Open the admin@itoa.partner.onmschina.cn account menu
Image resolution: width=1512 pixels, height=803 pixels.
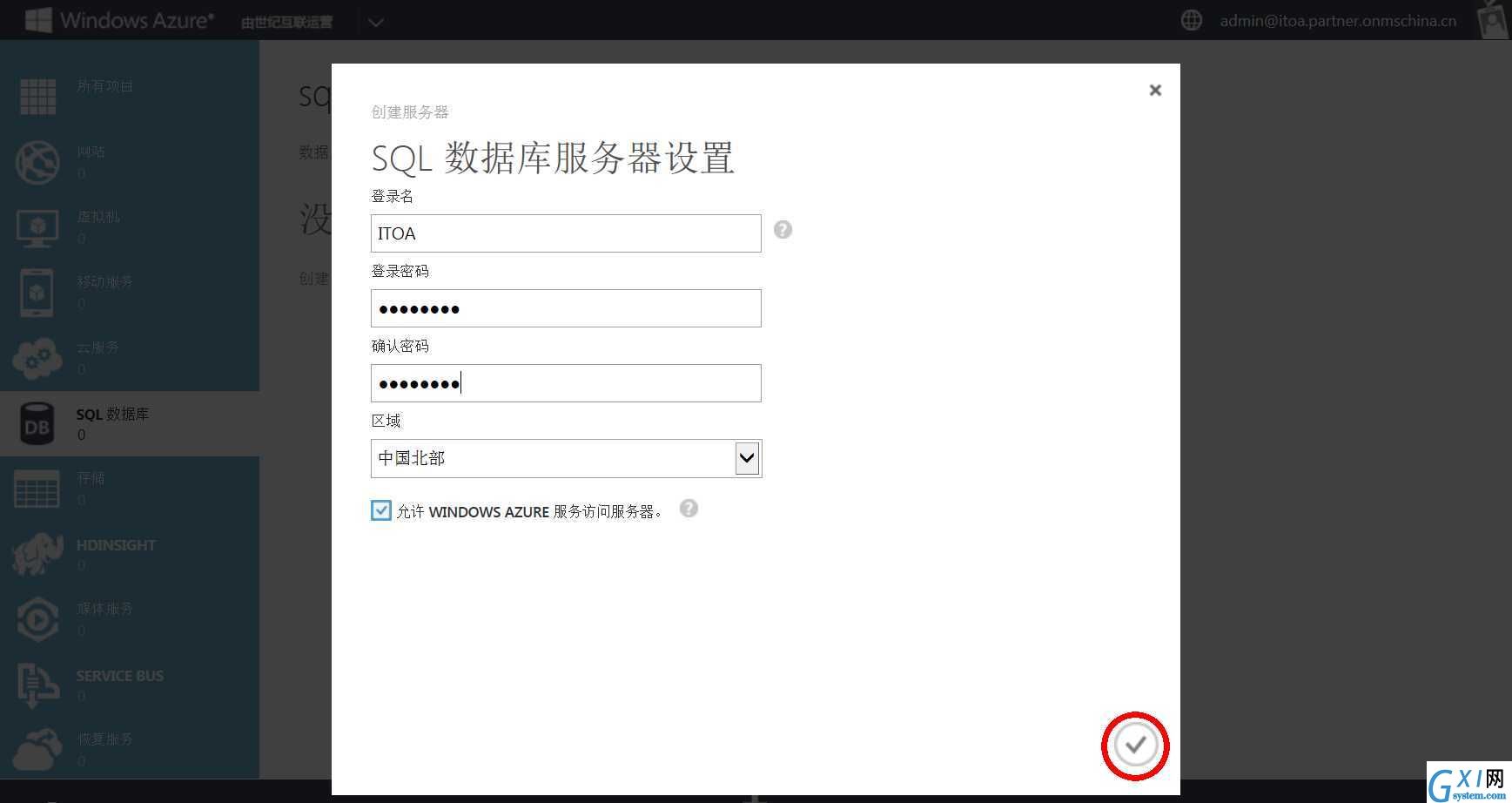coord(1338,21)
